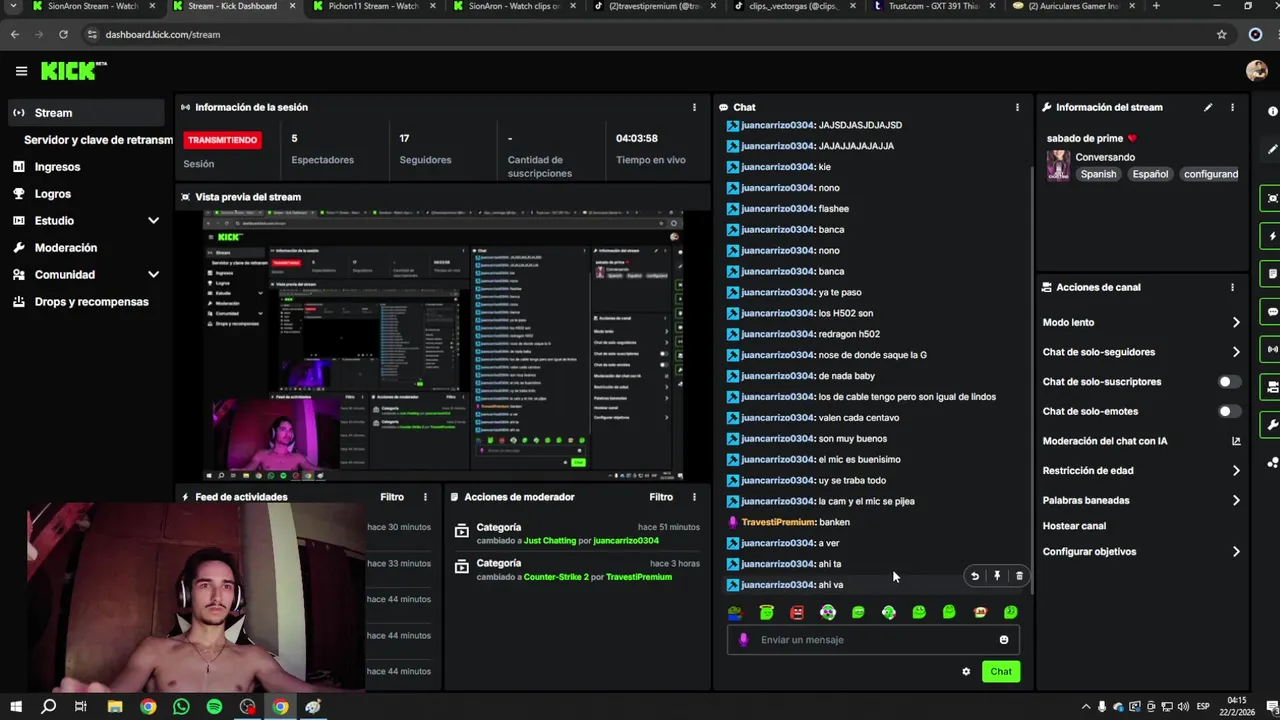Image resolution: width=1280 pixels, height=720 pixels.
Task: Open stream information three-dot menu
Action: tap(1232, 107)
